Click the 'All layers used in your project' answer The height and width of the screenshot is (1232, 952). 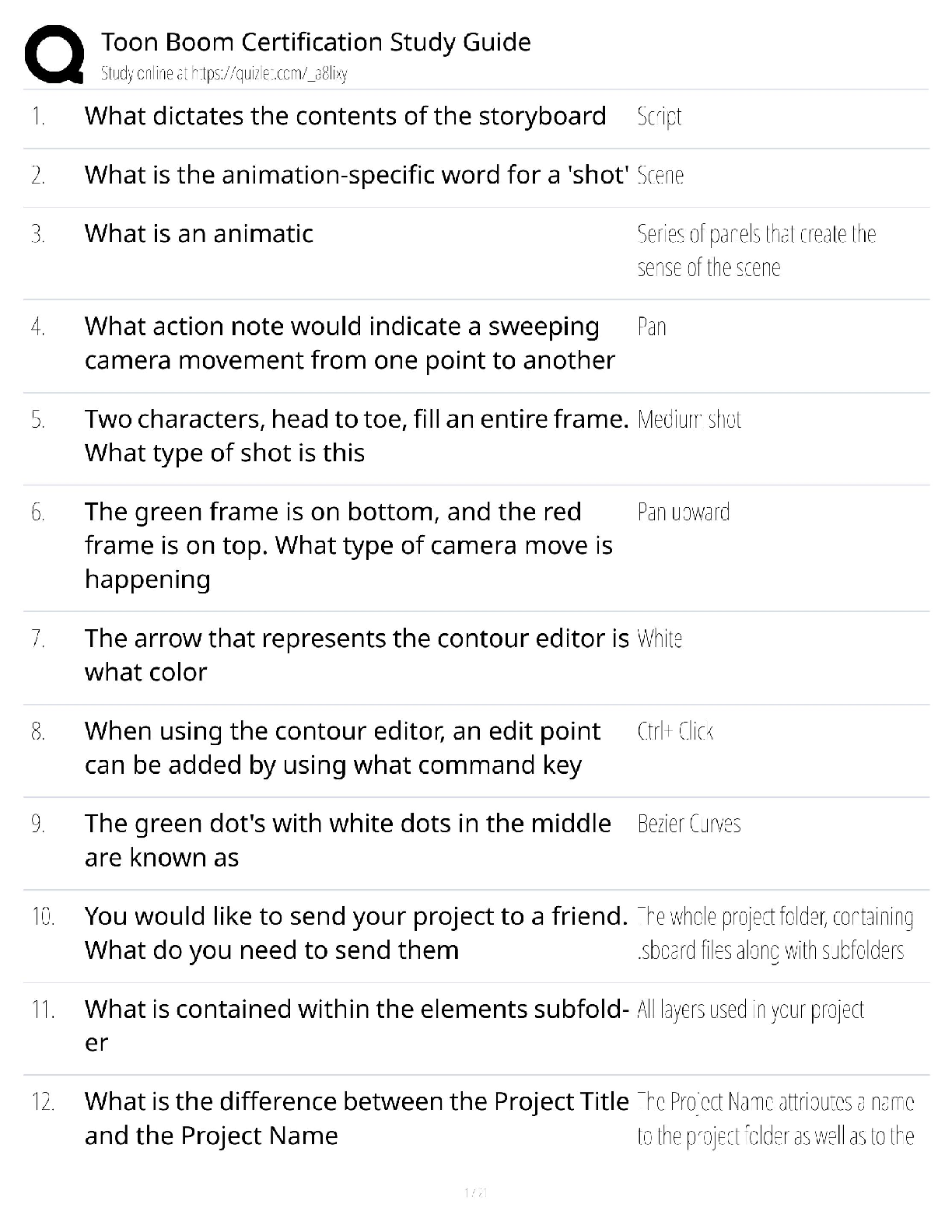(750, 1010)
